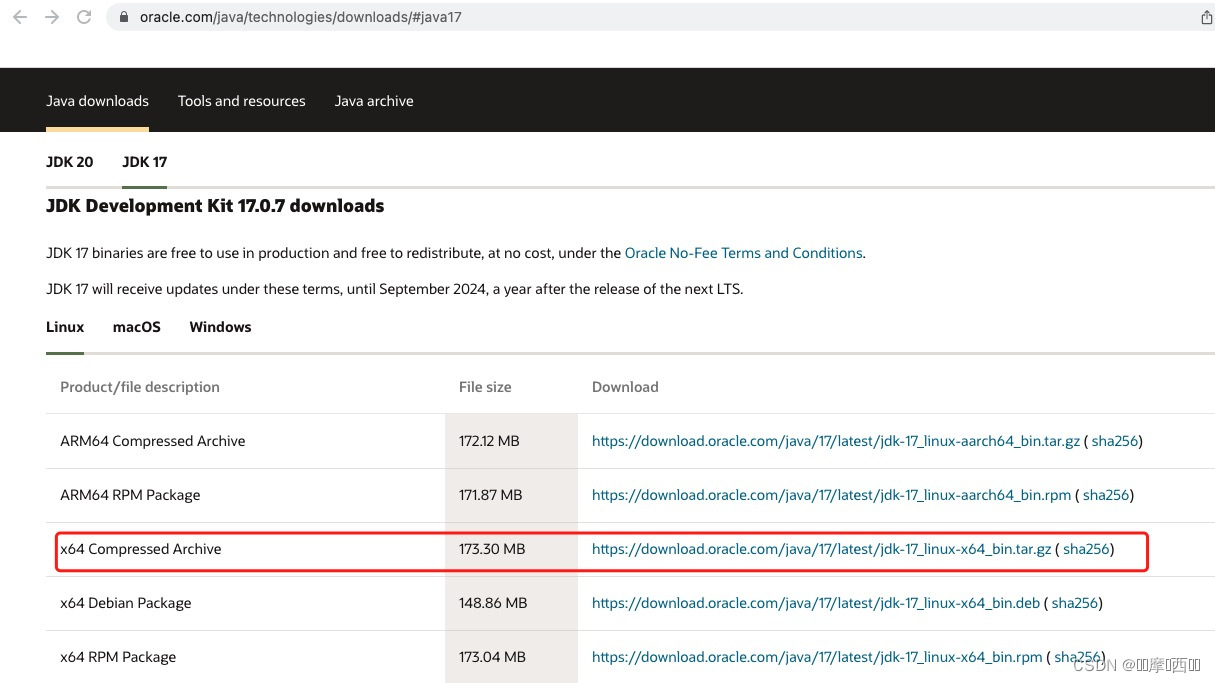Open sha256 link for x64 Compressed Archive

pyautogui.click(x=1086, y=549)
